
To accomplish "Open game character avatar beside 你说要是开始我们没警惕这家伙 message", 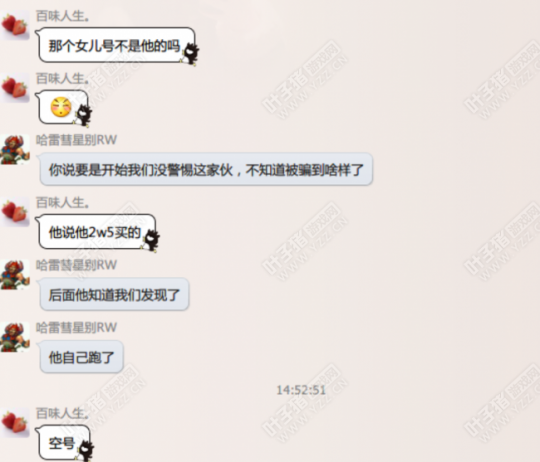I will (x=15, y=149).
